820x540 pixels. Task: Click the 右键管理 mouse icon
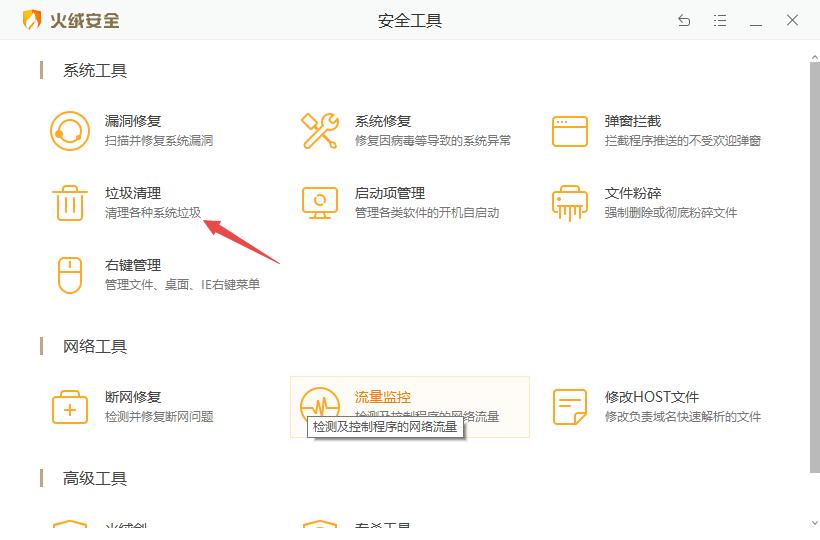pyautogui.click(x=70, y=275)
